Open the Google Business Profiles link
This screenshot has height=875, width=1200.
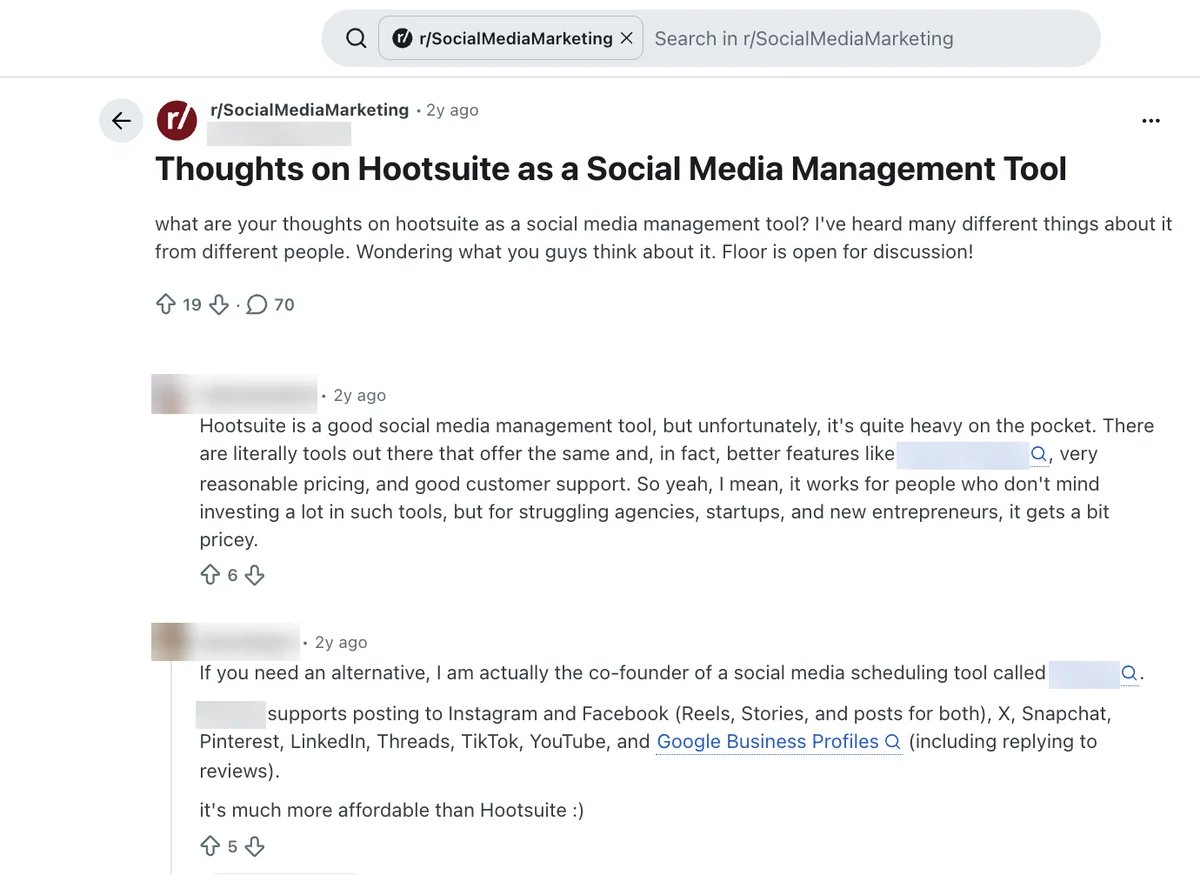tap(779, 742)
